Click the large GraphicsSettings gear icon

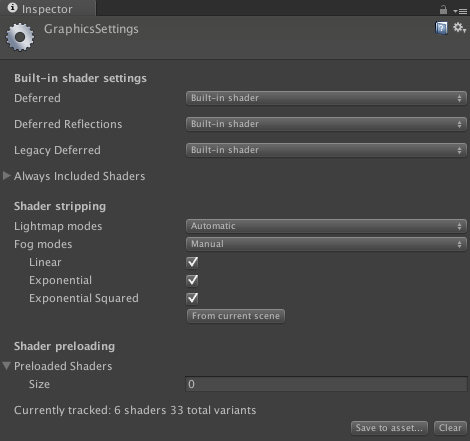click(20, 37)
